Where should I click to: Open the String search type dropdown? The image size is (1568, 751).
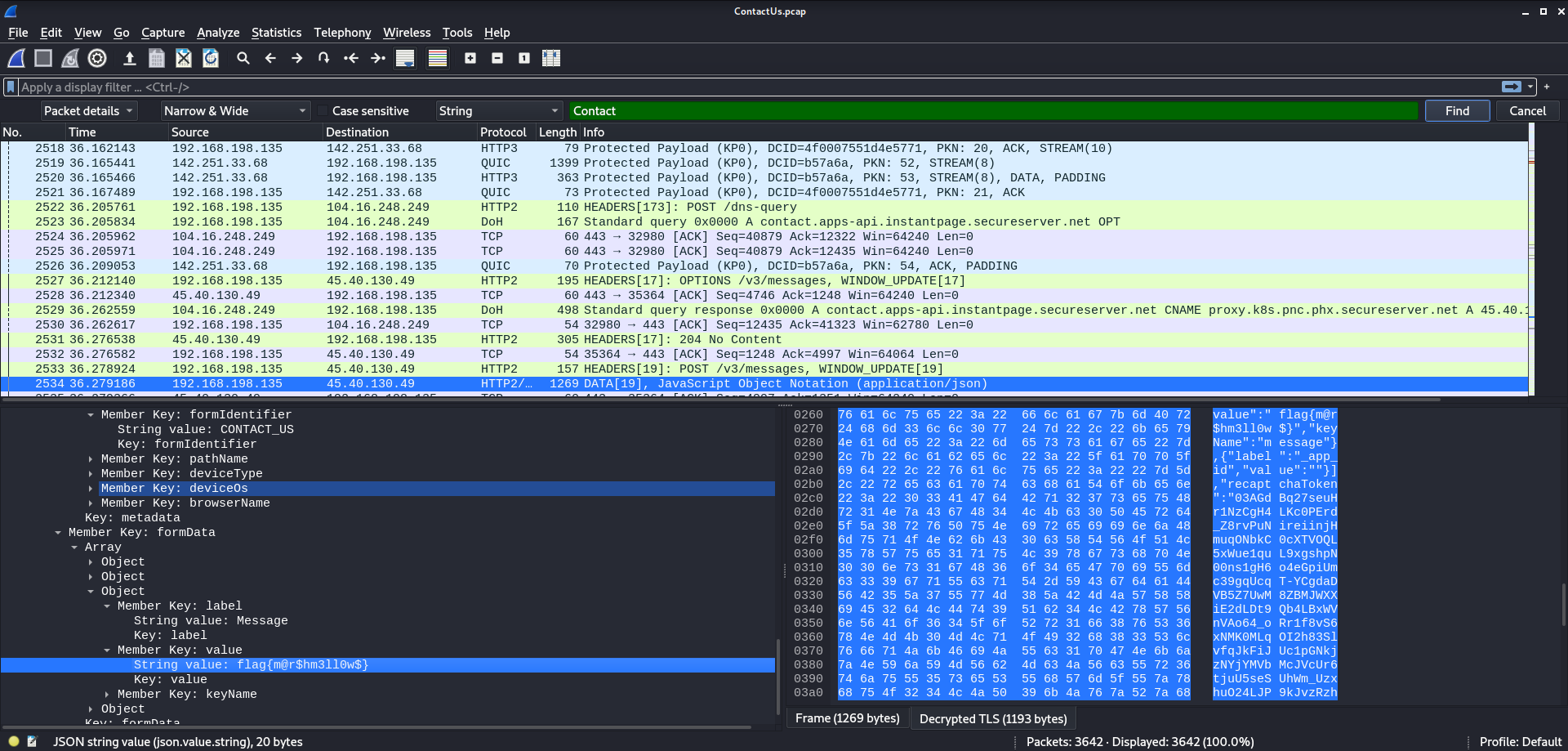499,111
